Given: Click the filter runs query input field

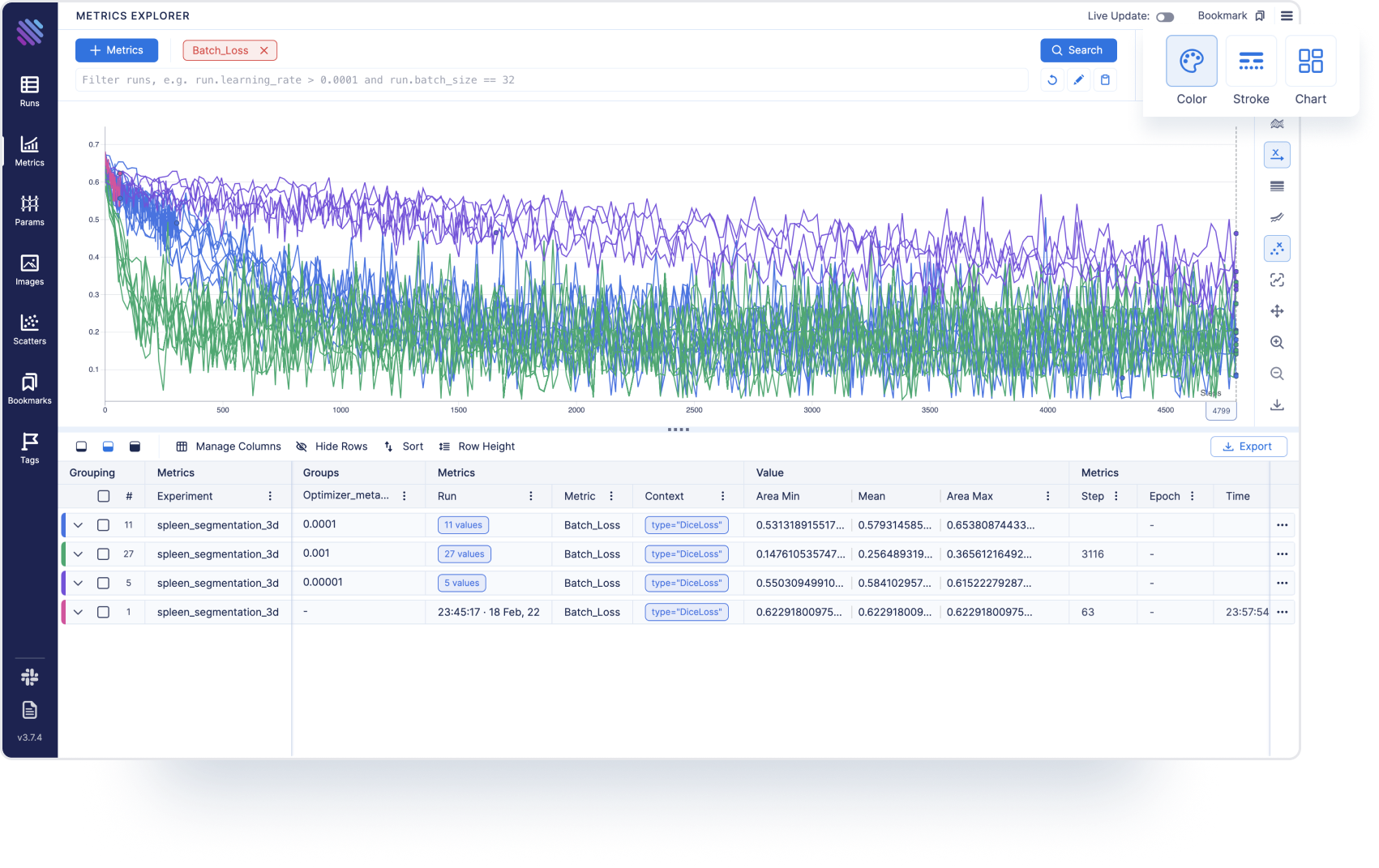Looking at the screenshot, I should click(x=551, y=80).
